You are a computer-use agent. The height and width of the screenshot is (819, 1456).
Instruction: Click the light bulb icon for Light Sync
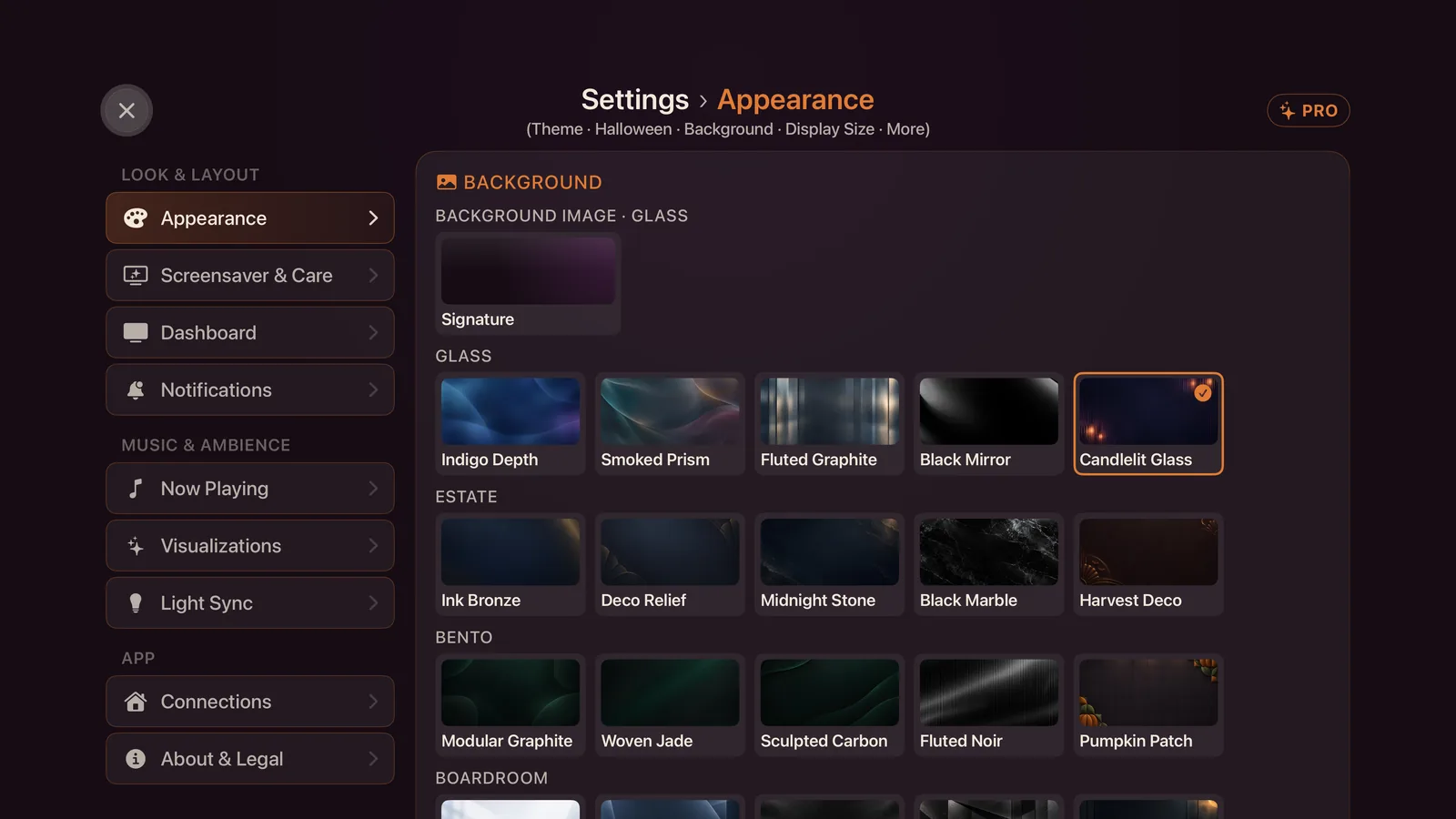(136, 603)
